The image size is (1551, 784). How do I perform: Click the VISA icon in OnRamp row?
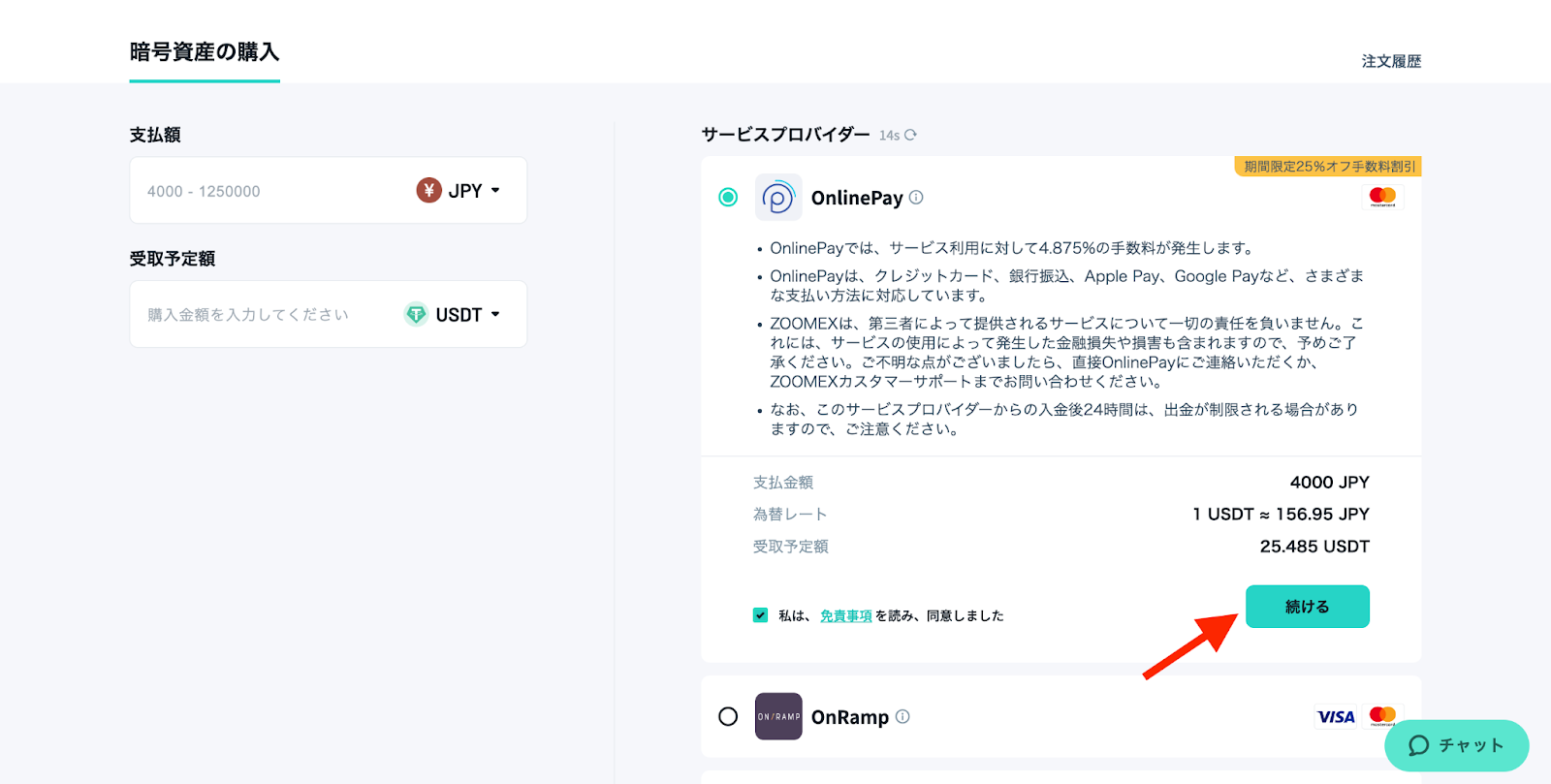[x=1336, y=717]
